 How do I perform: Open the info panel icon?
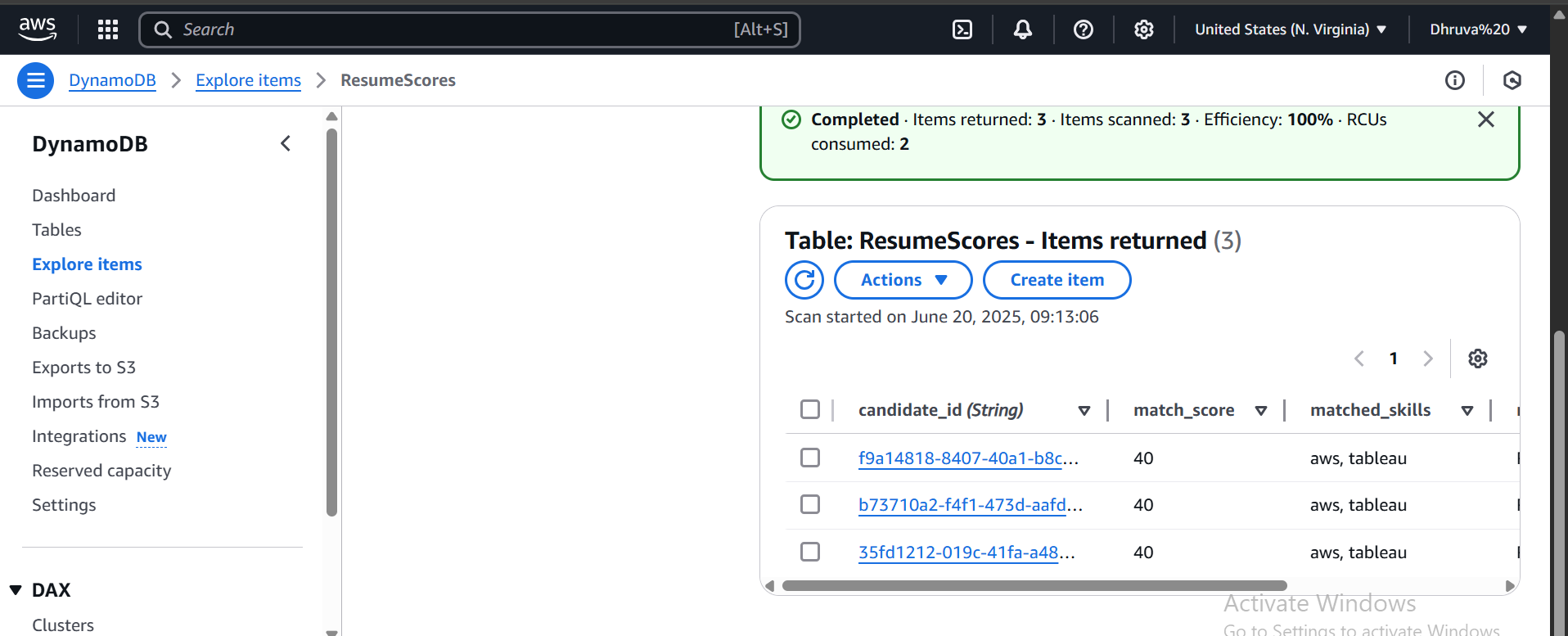(x=1455, y=80)
